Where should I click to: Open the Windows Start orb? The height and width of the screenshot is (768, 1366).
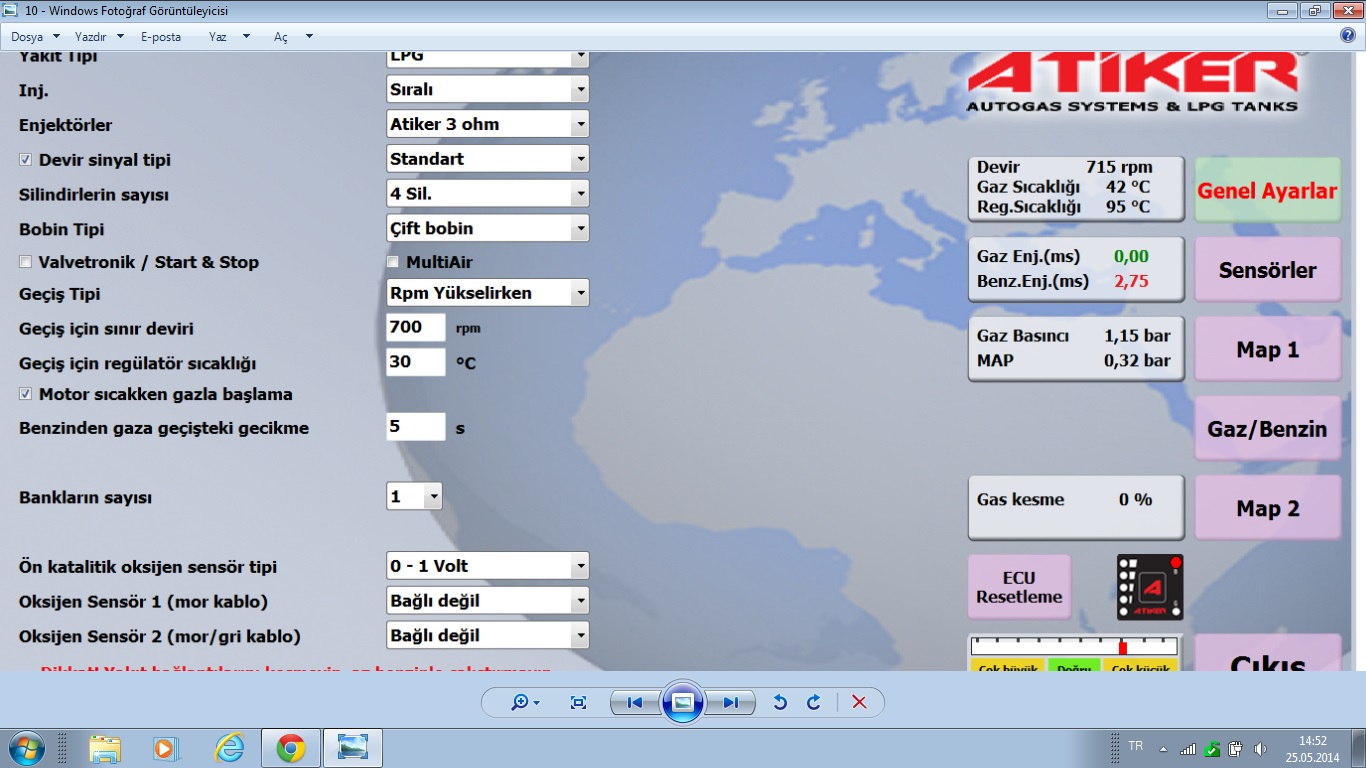coord(25,748)
